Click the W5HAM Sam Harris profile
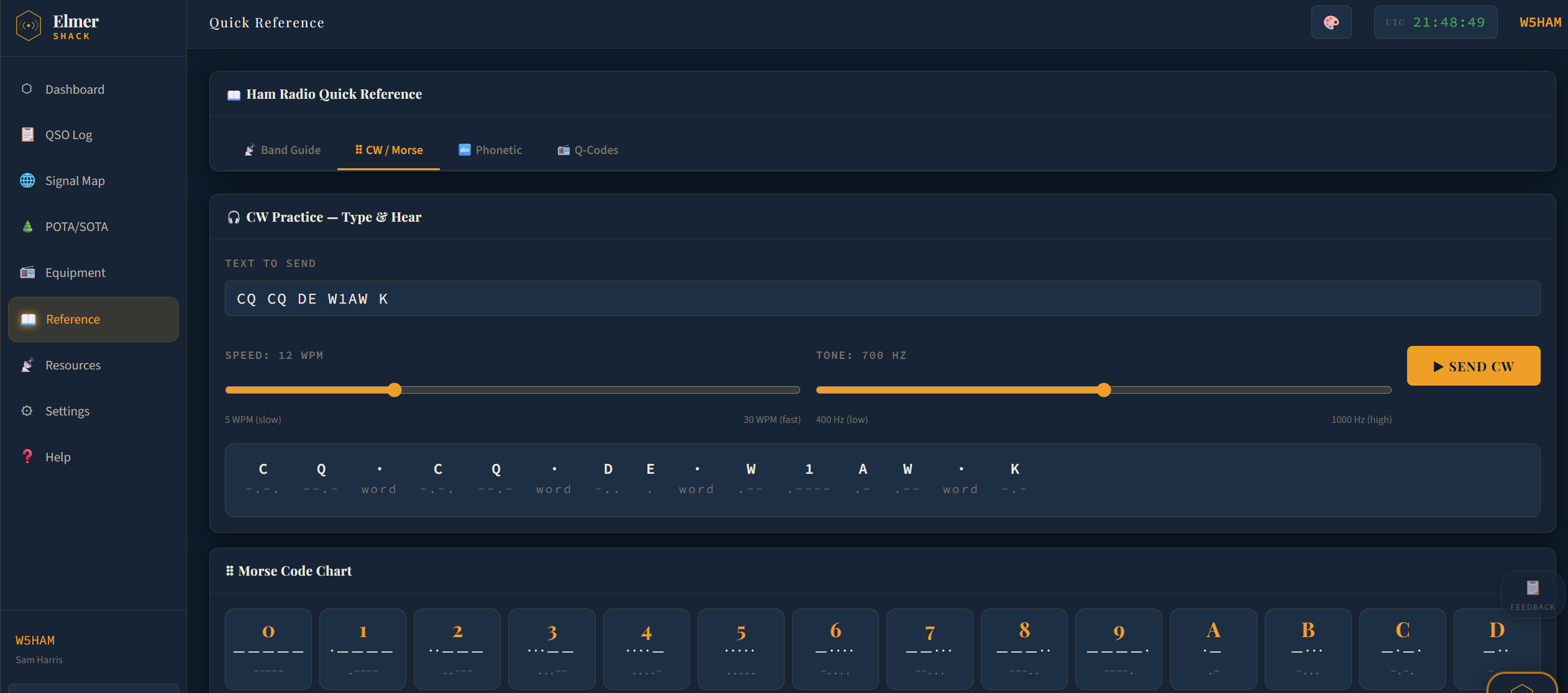The image size is (1568, 693). (x=39, y=649)
